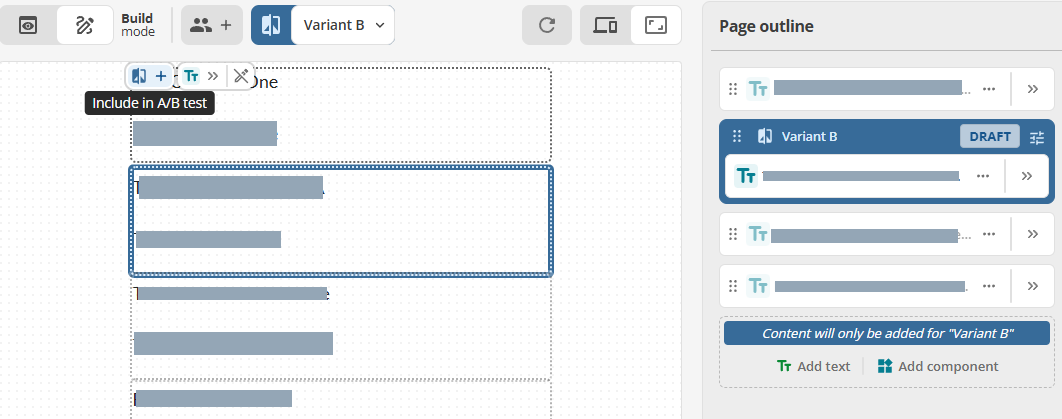The image size is (1062, 419).
Task: Select the responsive device preview icon
Action: 605,26
